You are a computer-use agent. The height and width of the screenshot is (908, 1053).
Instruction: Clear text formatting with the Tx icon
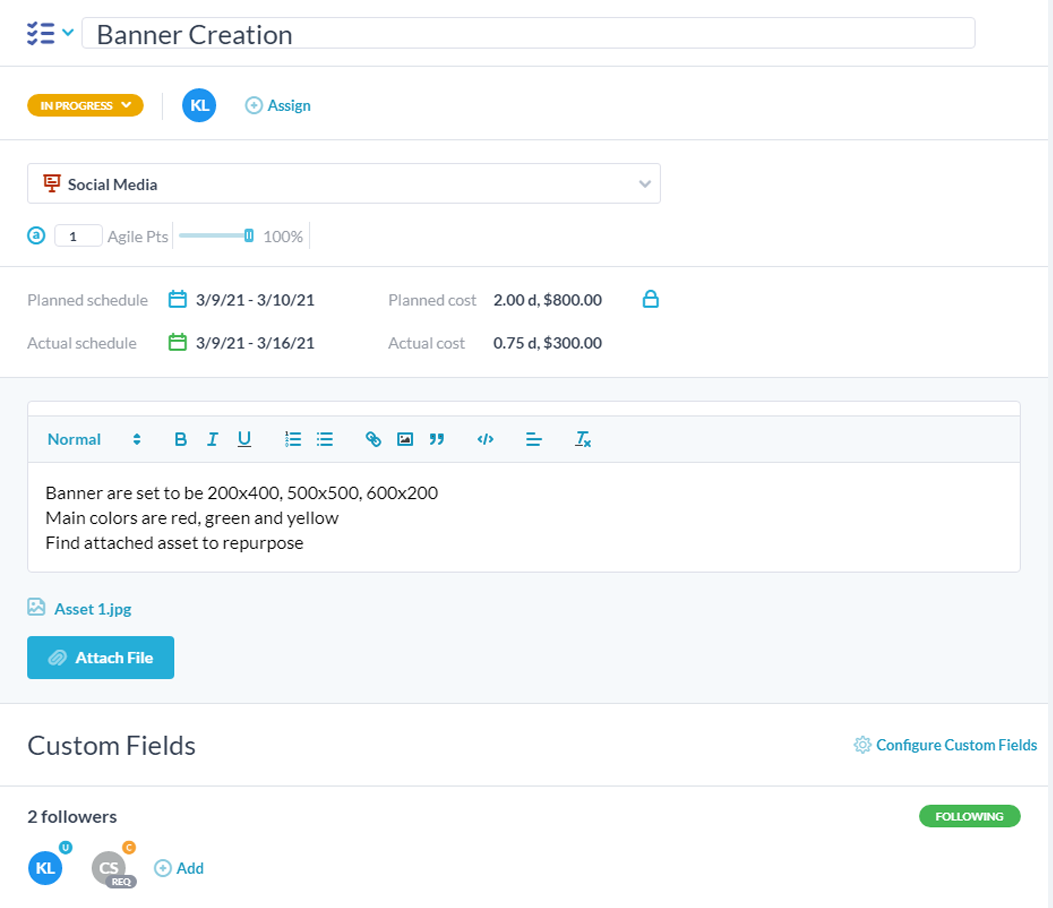[582, 439]
